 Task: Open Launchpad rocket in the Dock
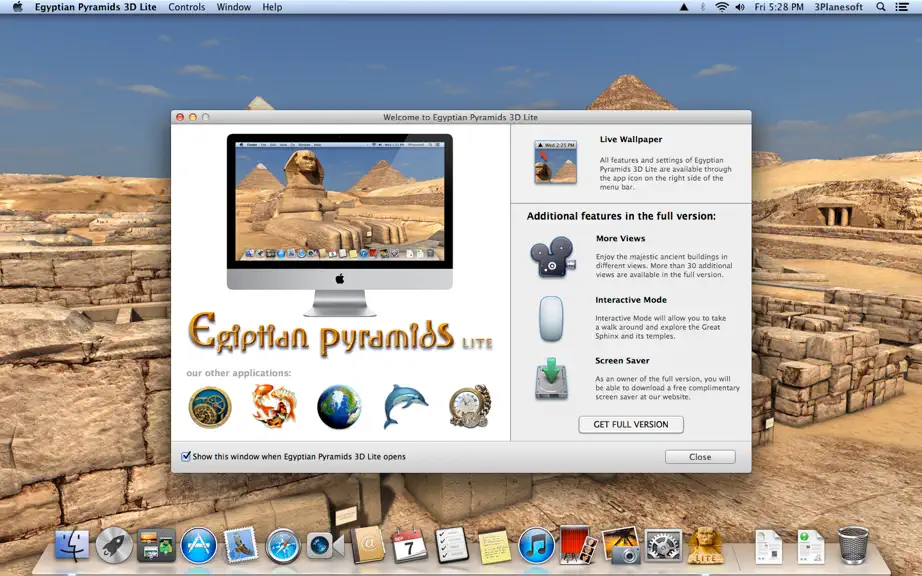(x=114, y=546)
